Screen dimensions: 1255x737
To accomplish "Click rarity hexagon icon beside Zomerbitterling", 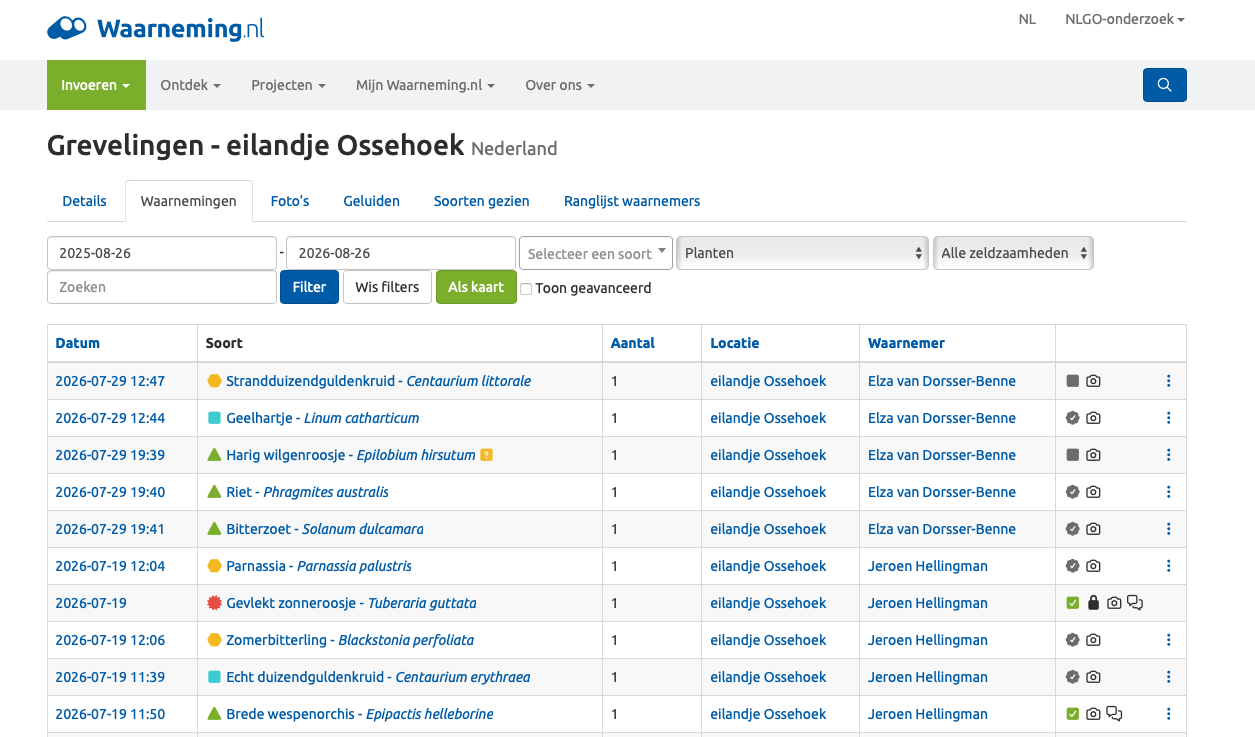I will [x=214, y=640].
